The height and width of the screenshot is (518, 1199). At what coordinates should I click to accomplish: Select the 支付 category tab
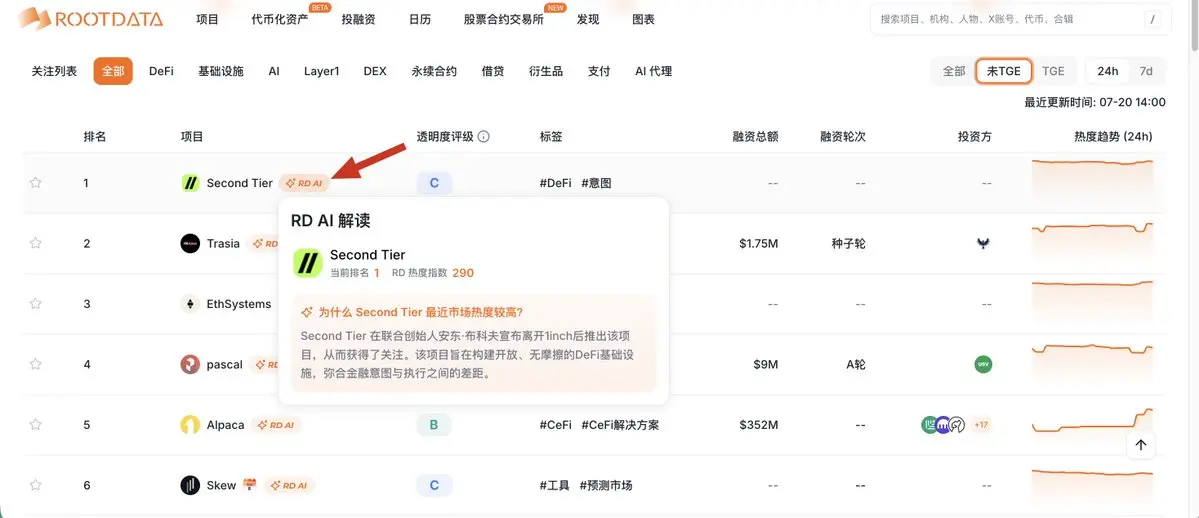tap(599, 71)
